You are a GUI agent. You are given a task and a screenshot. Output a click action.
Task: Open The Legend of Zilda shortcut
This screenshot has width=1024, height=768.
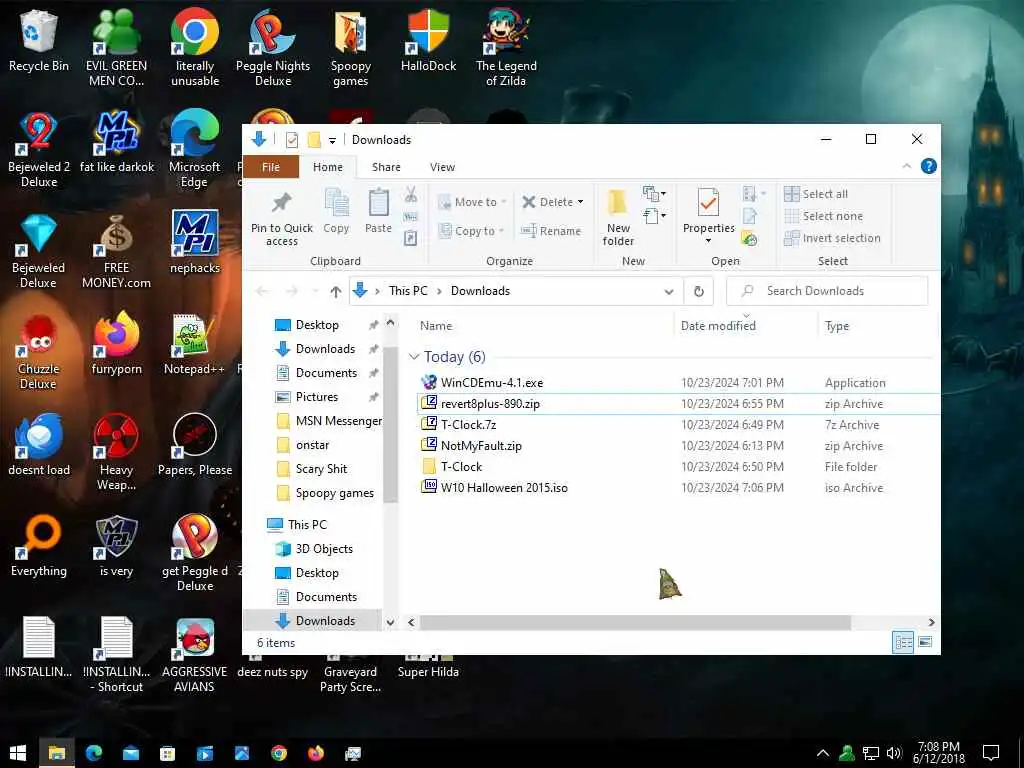point(506,47)
